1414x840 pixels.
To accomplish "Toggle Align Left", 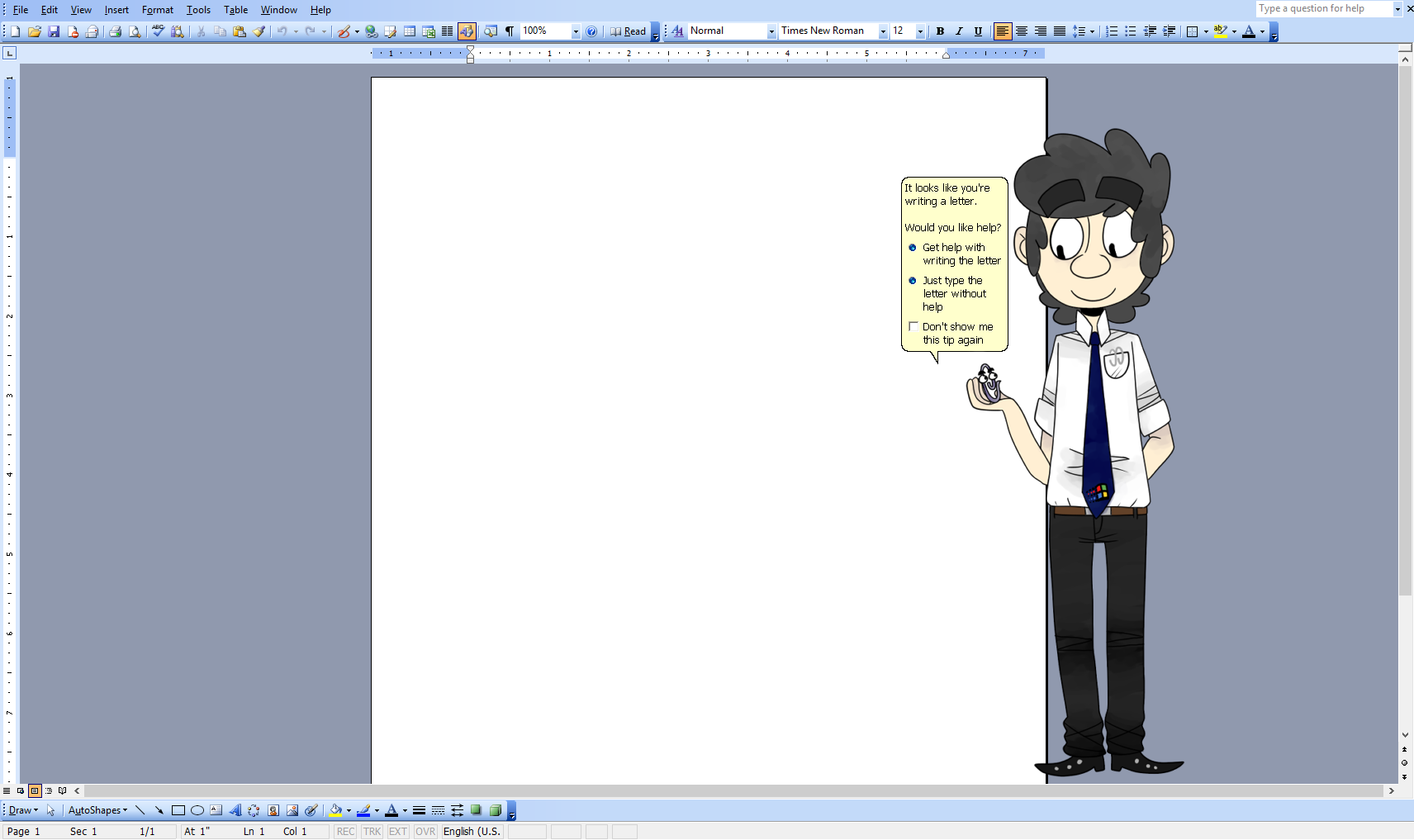I will 1002,31.
